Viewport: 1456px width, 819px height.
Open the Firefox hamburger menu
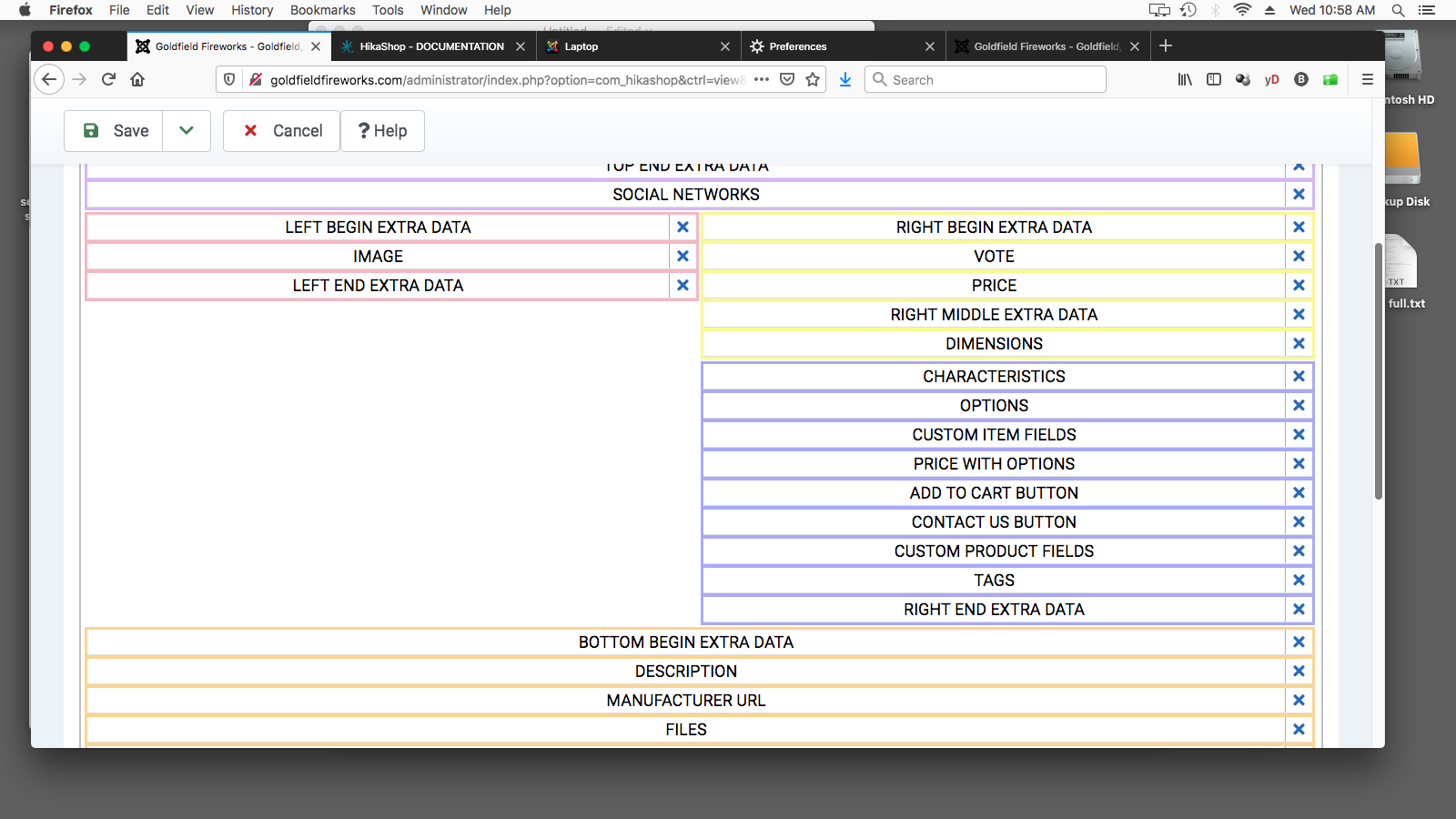1367,80
